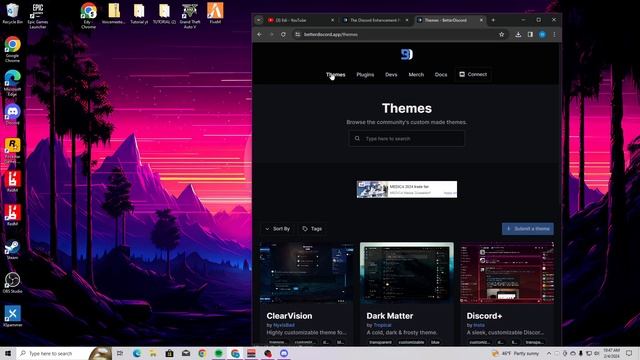Click the Chrome address bar
640x360 pixels.
click(x=396, y=34)
